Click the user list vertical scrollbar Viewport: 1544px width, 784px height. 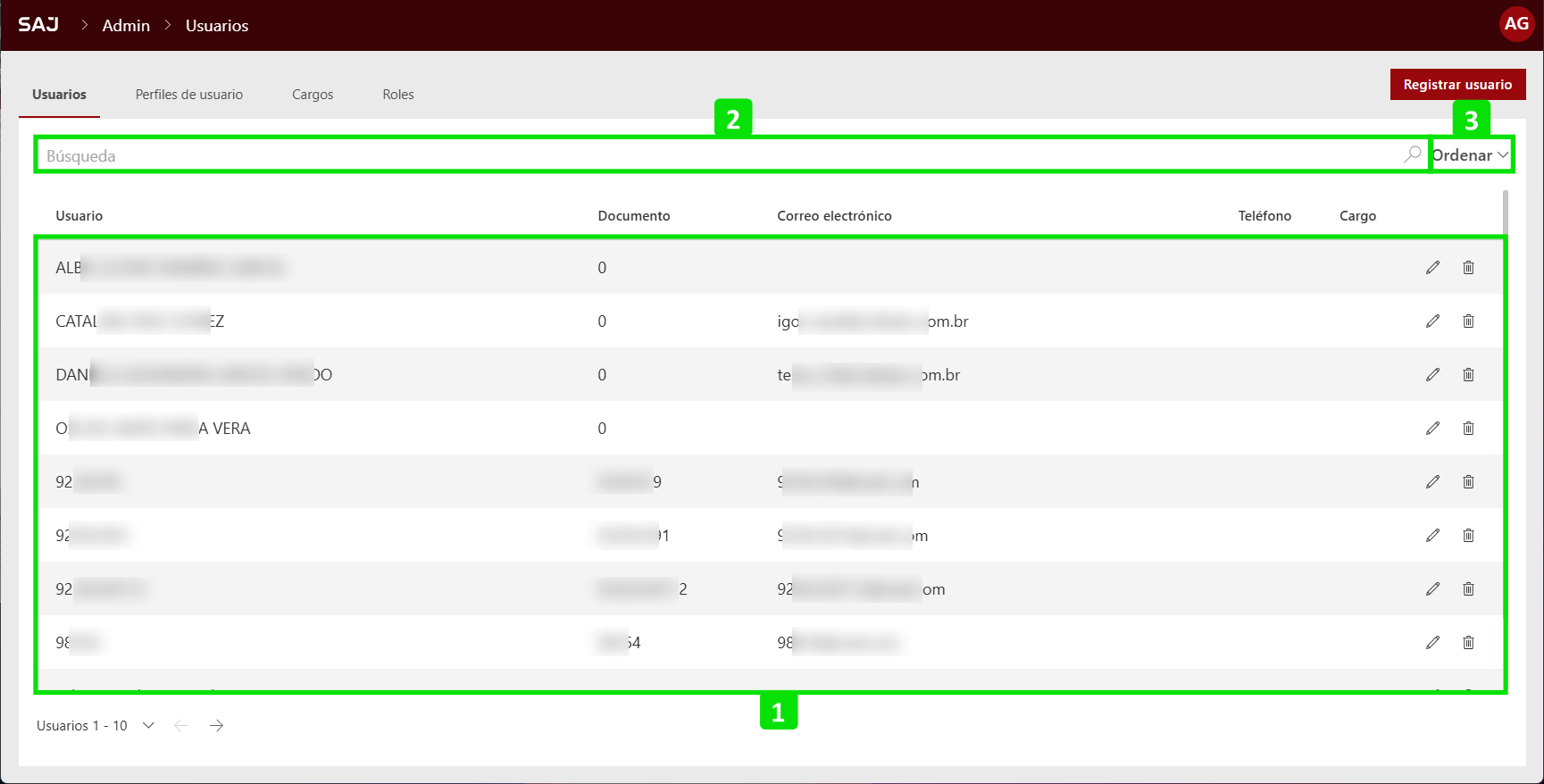point(1505,214)
